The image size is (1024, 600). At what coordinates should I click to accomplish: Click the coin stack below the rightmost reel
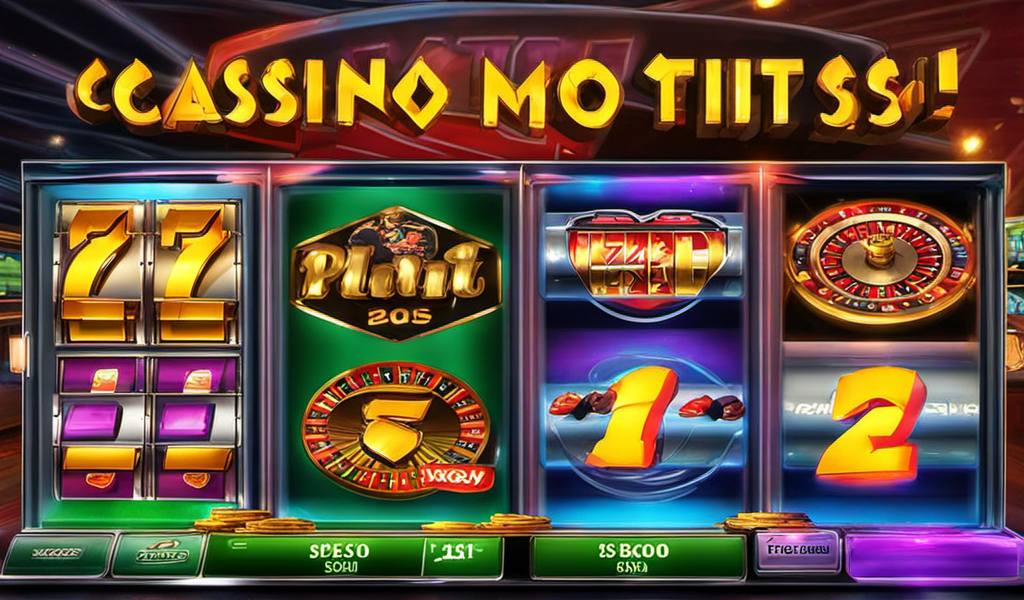click(x=769, y=520)
